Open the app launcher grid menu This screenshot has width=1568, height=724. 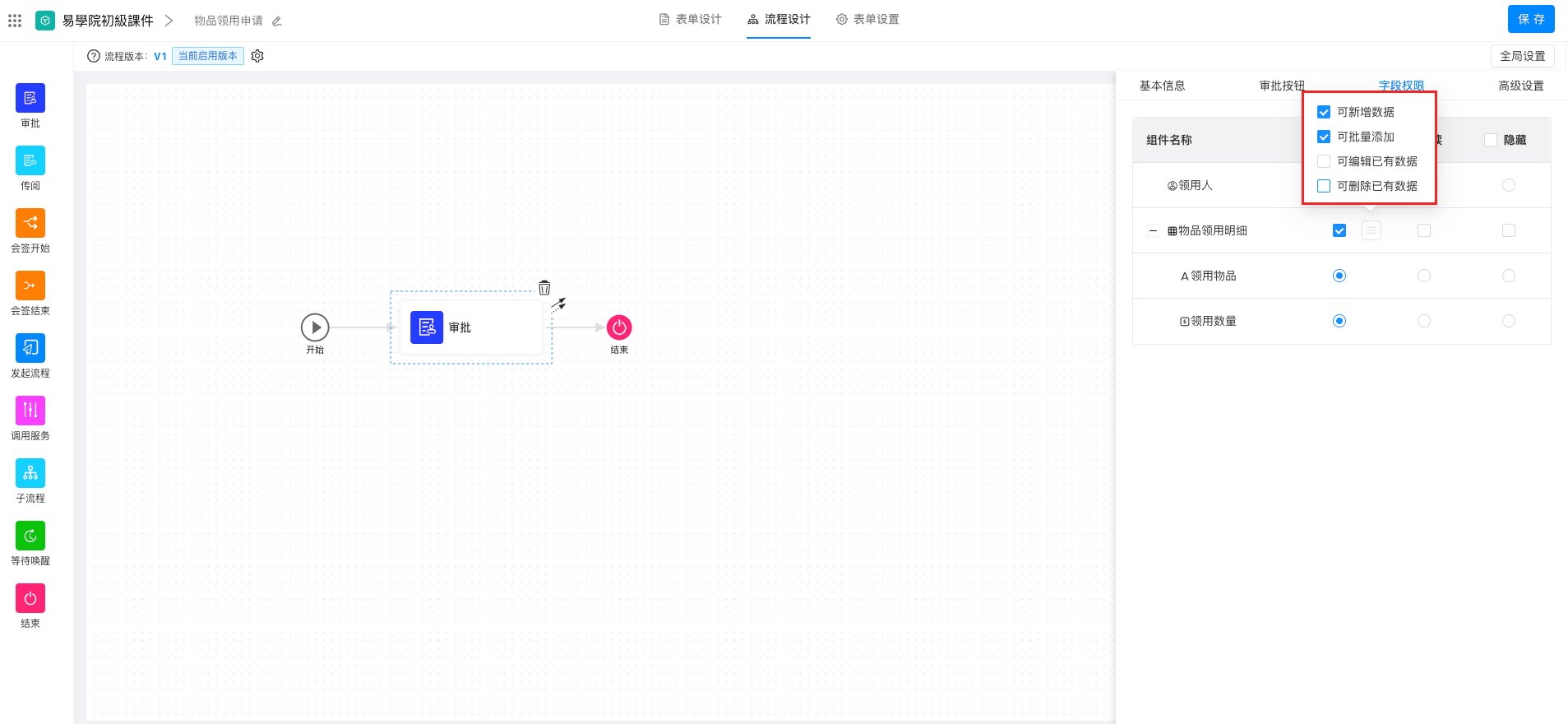click(x=15, y=21)
